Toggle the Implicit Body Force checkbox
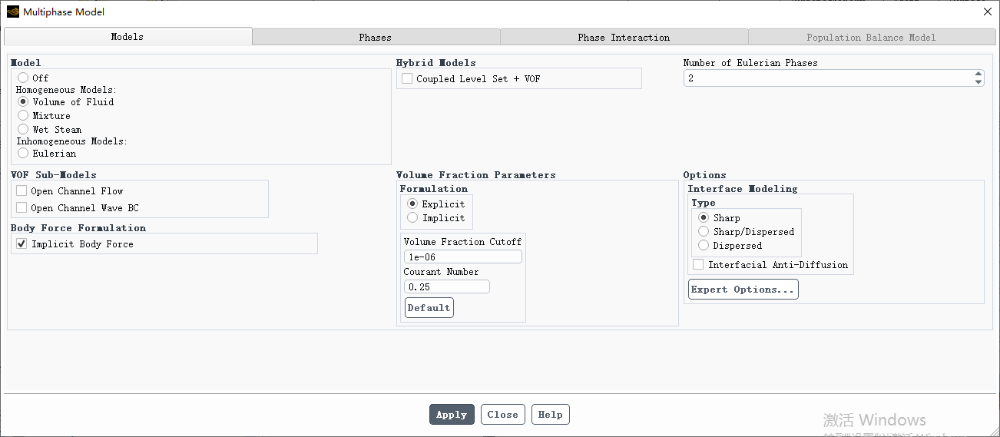 [x=22, y=244]
